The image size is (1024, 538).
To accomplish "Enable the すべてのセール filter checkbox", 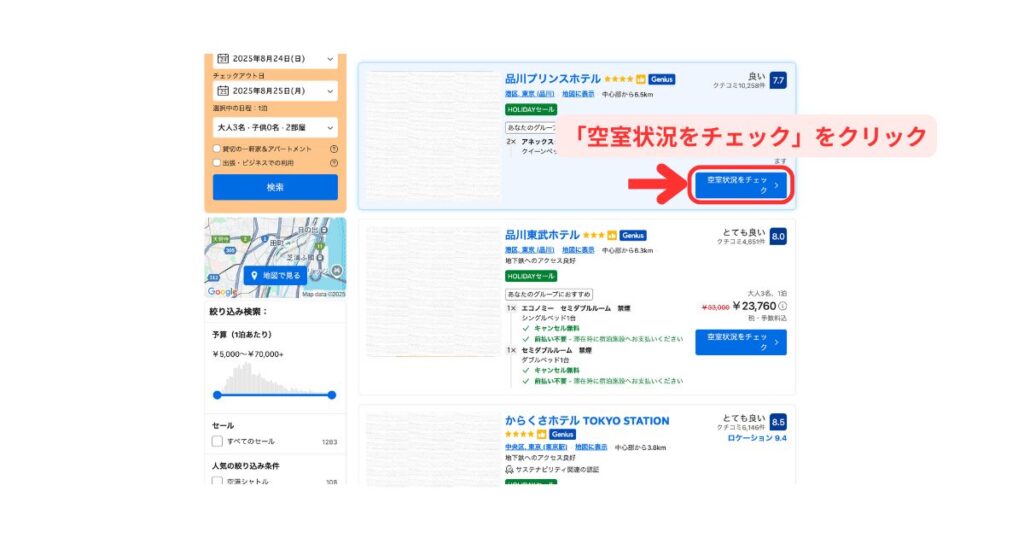I will tap(217, 441).
